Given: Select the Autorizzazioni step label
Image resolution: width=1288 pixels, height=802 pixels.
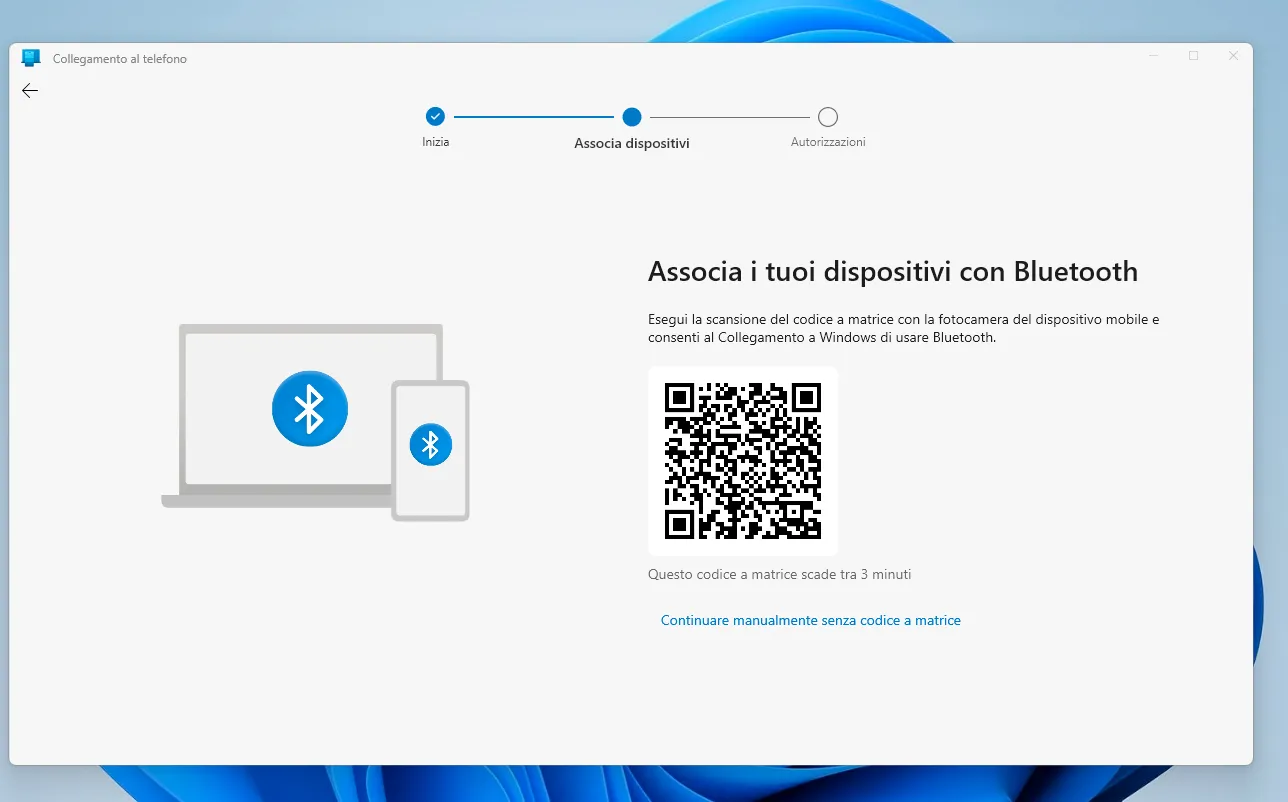Looking at the screenshot, I should point(827,141).
